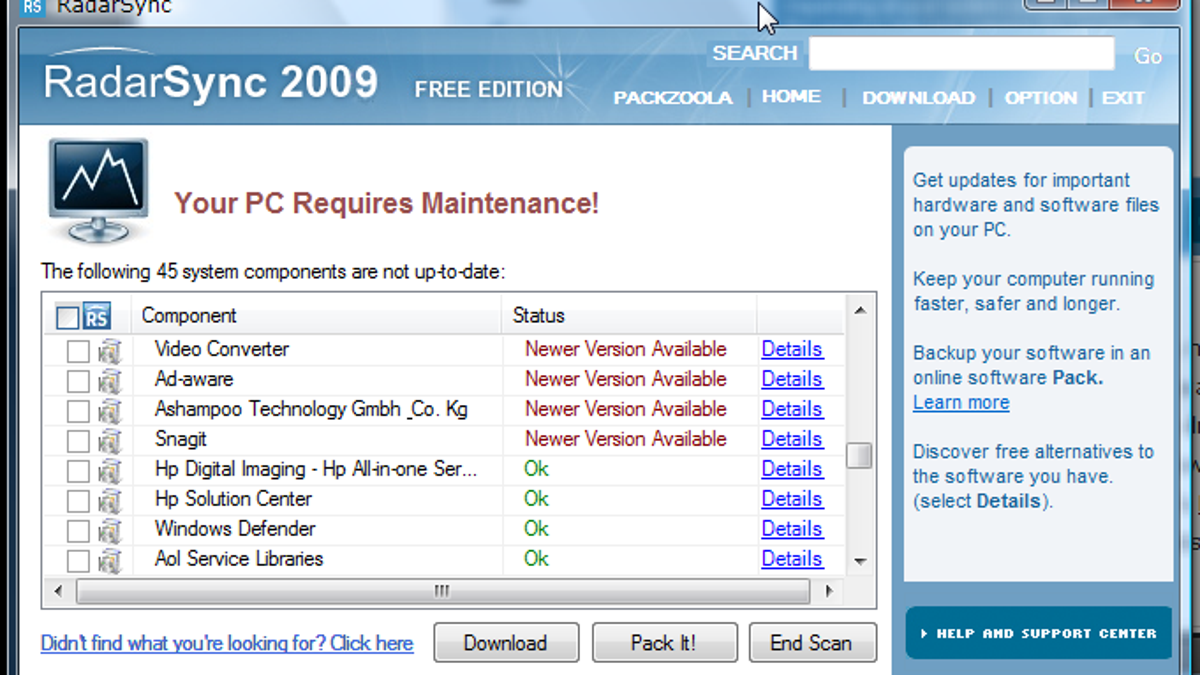The image size is (1200, 675).
Task: Click the monitor graph maintenance icon
Action: coord(98,190)
